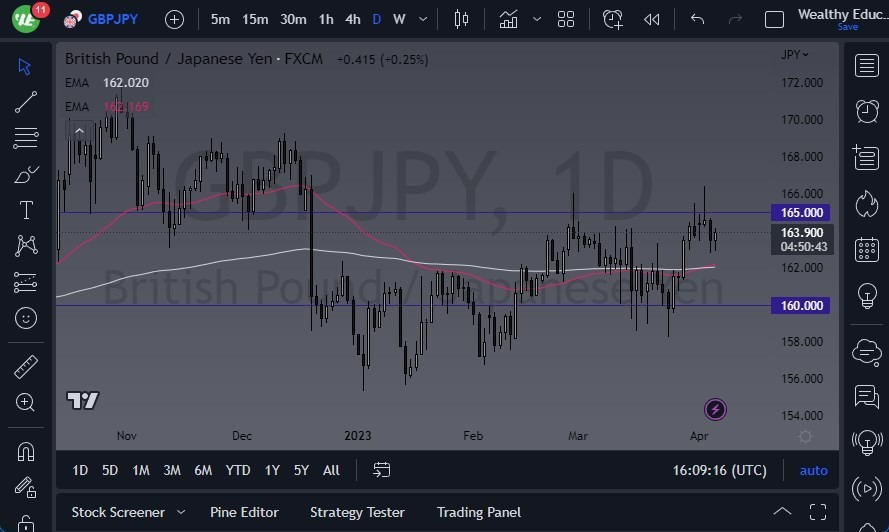Undo the last chart action
The width and height of the screenshot is (889, 532).
pyautogui.click(x=697, y=19)
